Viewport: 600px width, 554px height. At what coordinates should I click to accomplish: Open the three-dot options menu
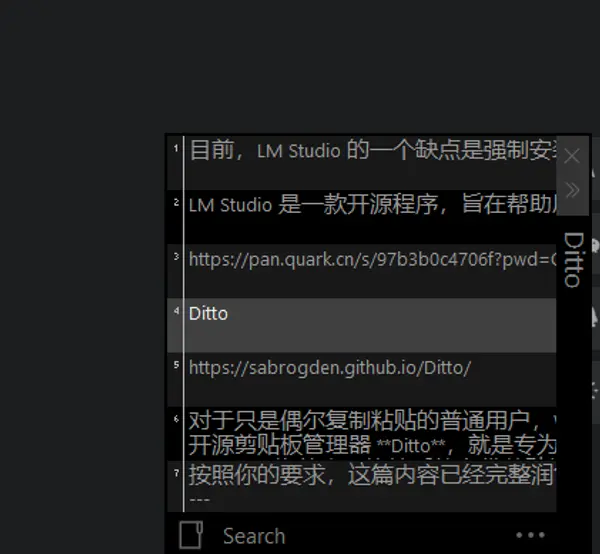click(530, 535)
